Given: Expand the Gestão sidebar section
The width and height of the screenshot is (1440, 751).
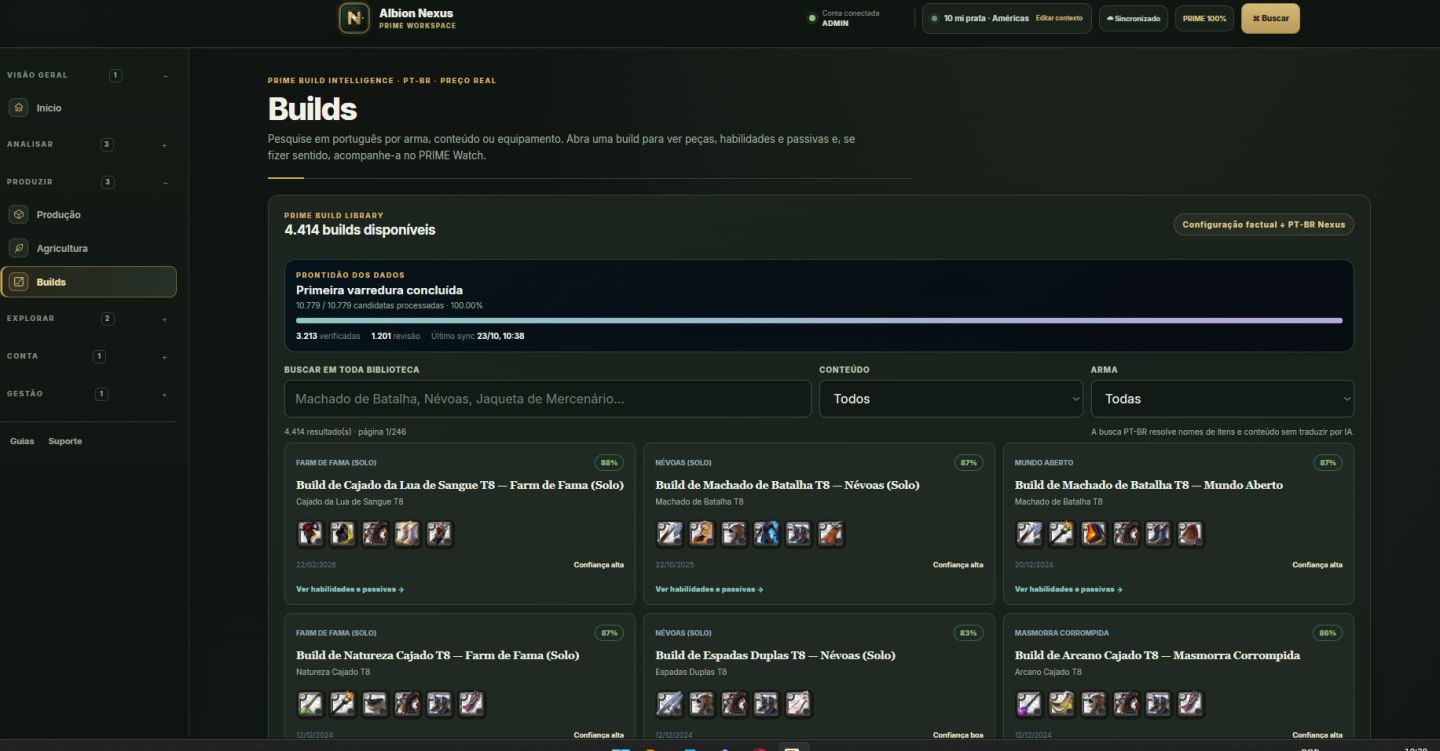Looking at the screenshot, I should coord(165,394).
